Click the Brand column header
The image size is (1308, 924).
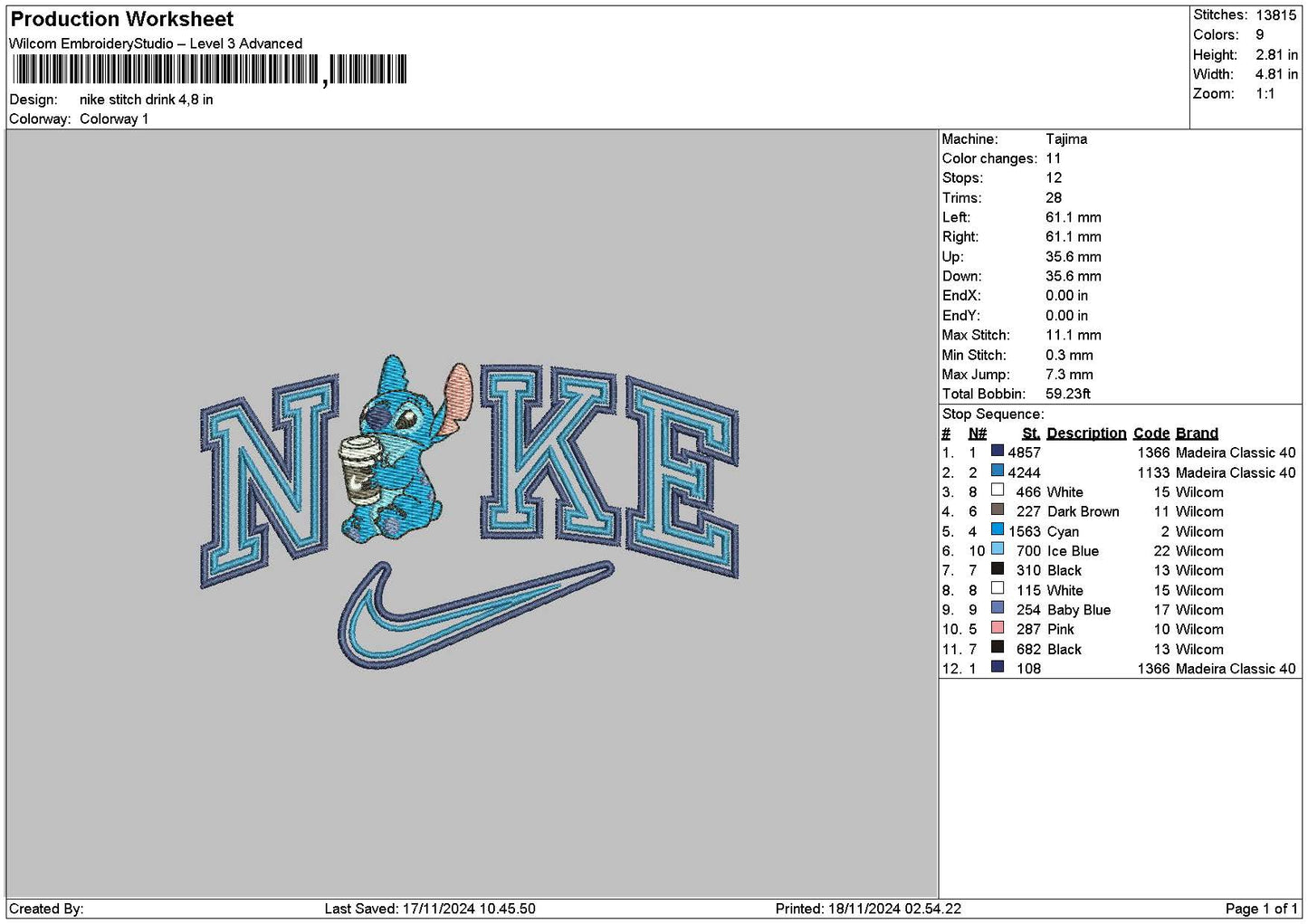coord(1197,433)
